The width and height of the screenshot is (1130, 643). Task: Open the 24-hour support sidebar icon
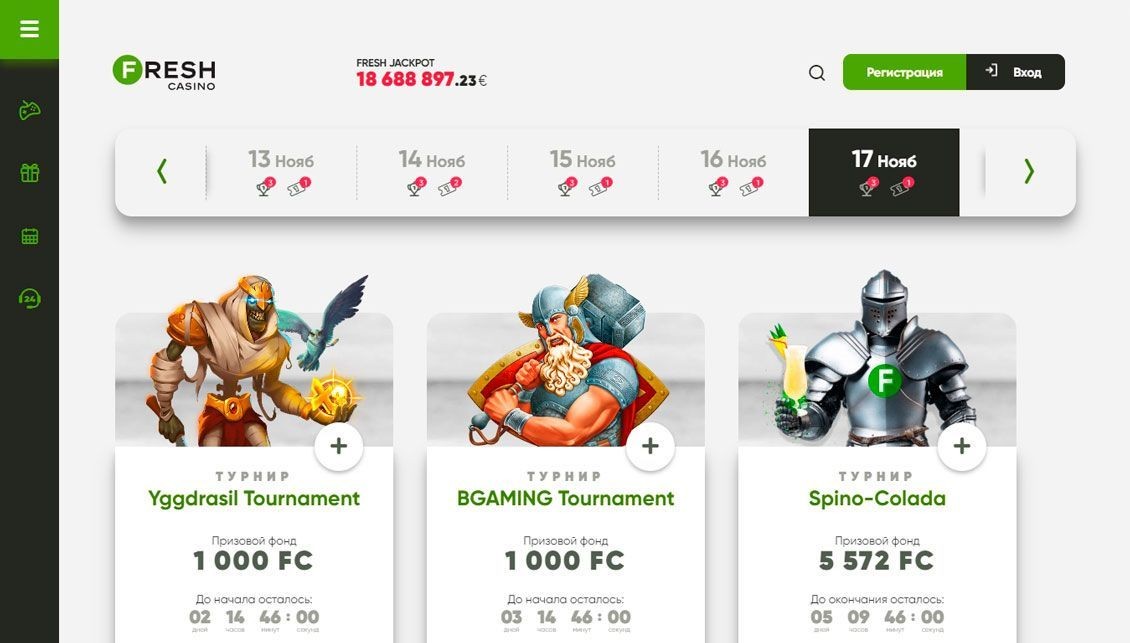click(30, 298)
